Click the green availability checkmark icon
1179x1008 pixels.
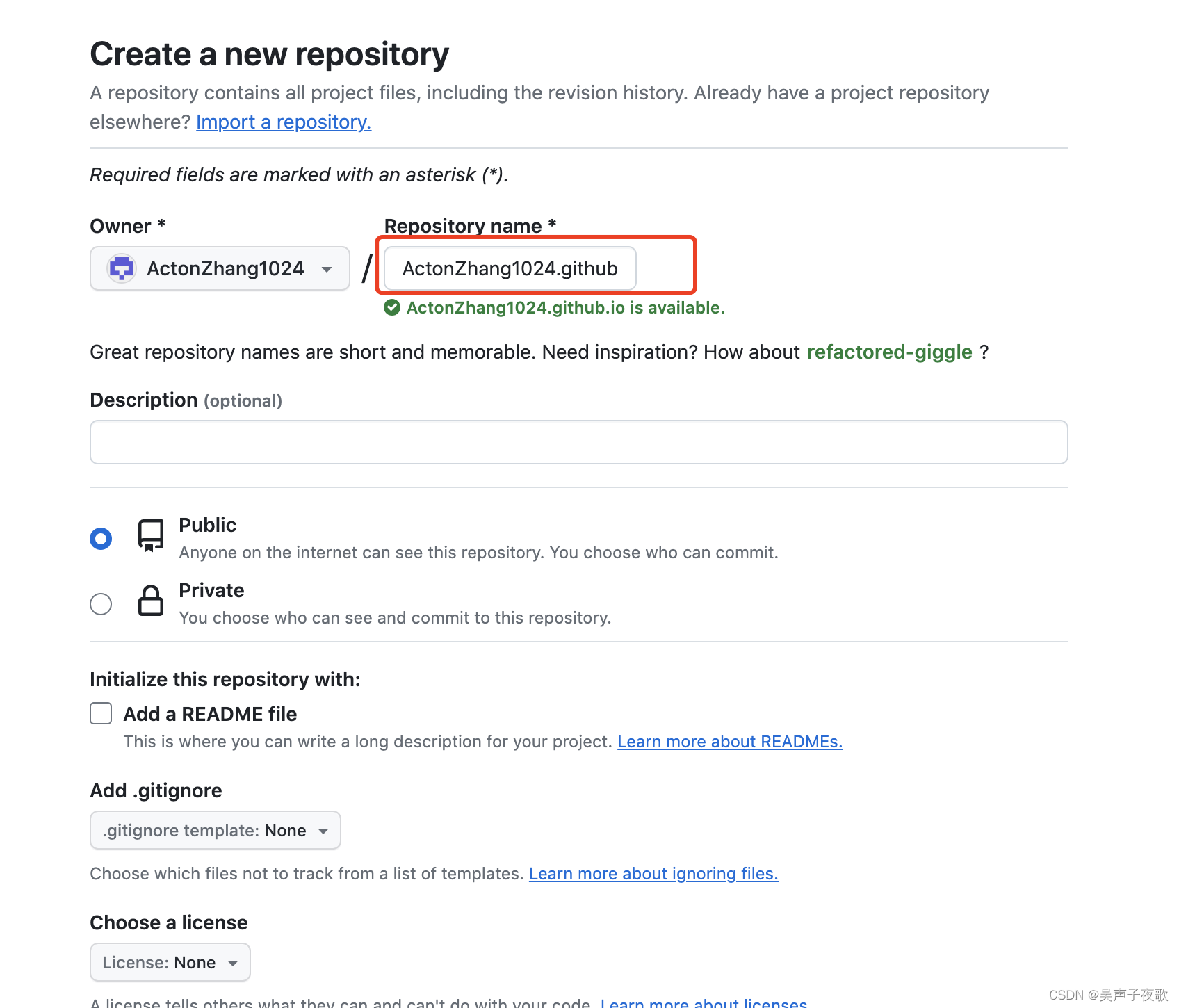pos(392,307)
